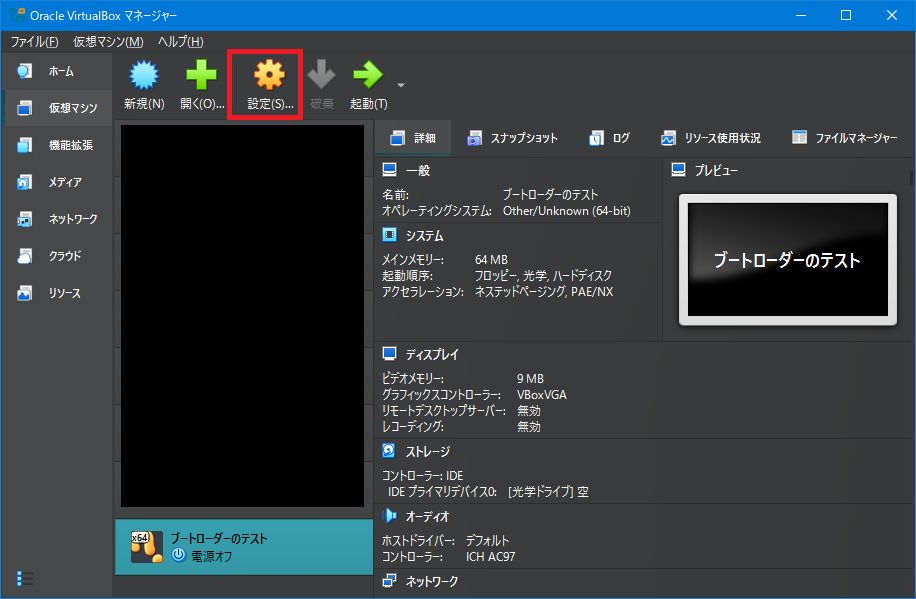Click the ネットワーク details section header
Image resolution: width=916 pixels, height=599 pixels.
(432, 581)
